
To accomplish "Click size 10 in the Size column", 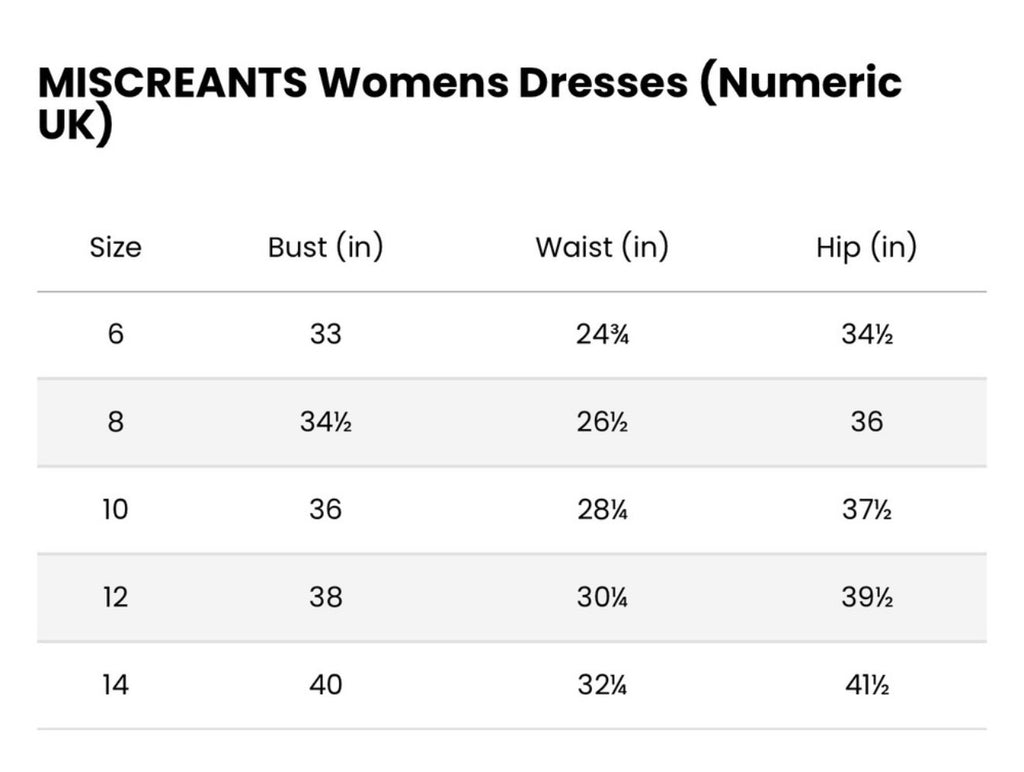I will pos(116,509).
